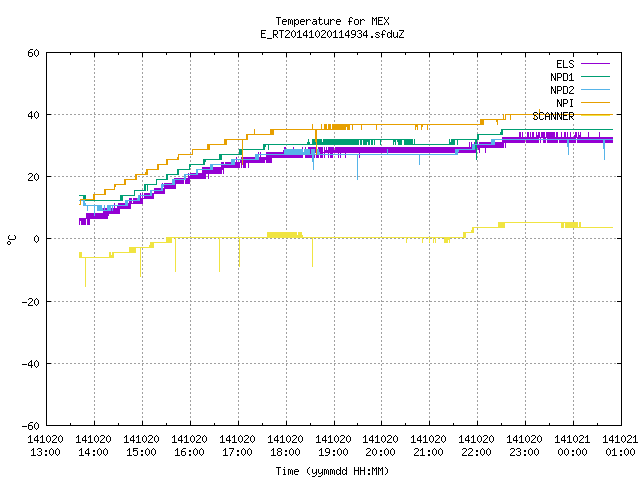
Task: Click the °C y-axis unit label
Action: [x=11, y=240]
